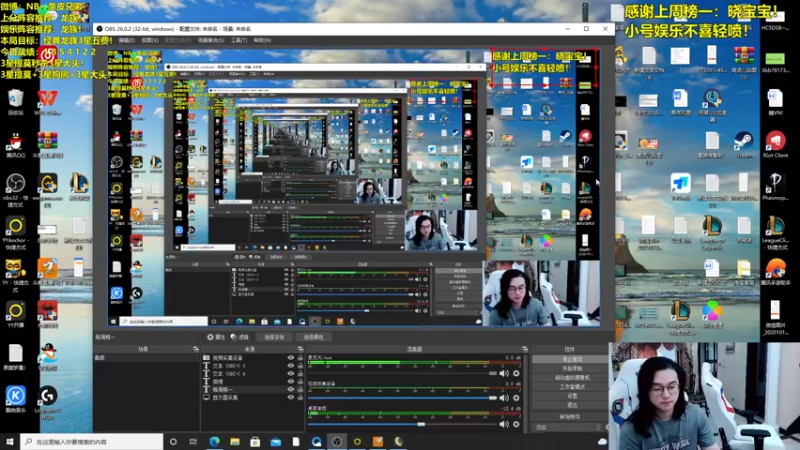Select the YYAnchor shortcut desktop icon
The height and width of the screenshot is (450, 800).
pos(15,234)
